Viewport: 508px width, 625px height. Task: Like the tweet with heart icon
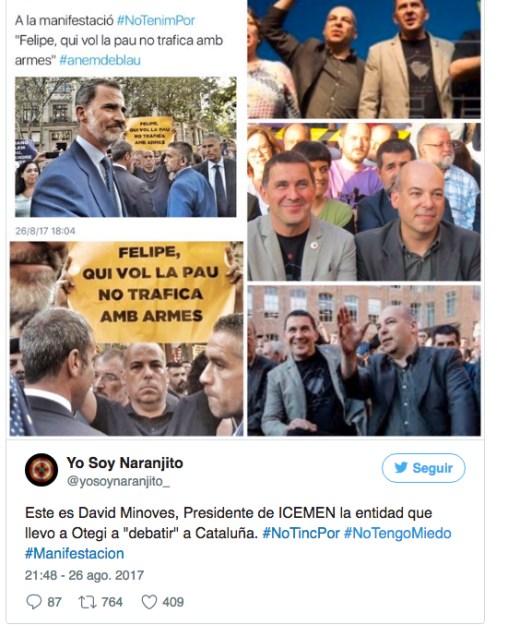pos(150,602)
